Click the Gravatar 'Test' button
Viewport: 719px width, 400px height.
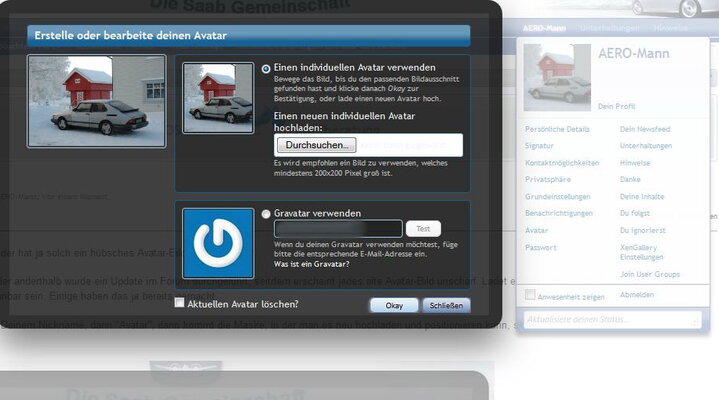(x=423, y=228)
